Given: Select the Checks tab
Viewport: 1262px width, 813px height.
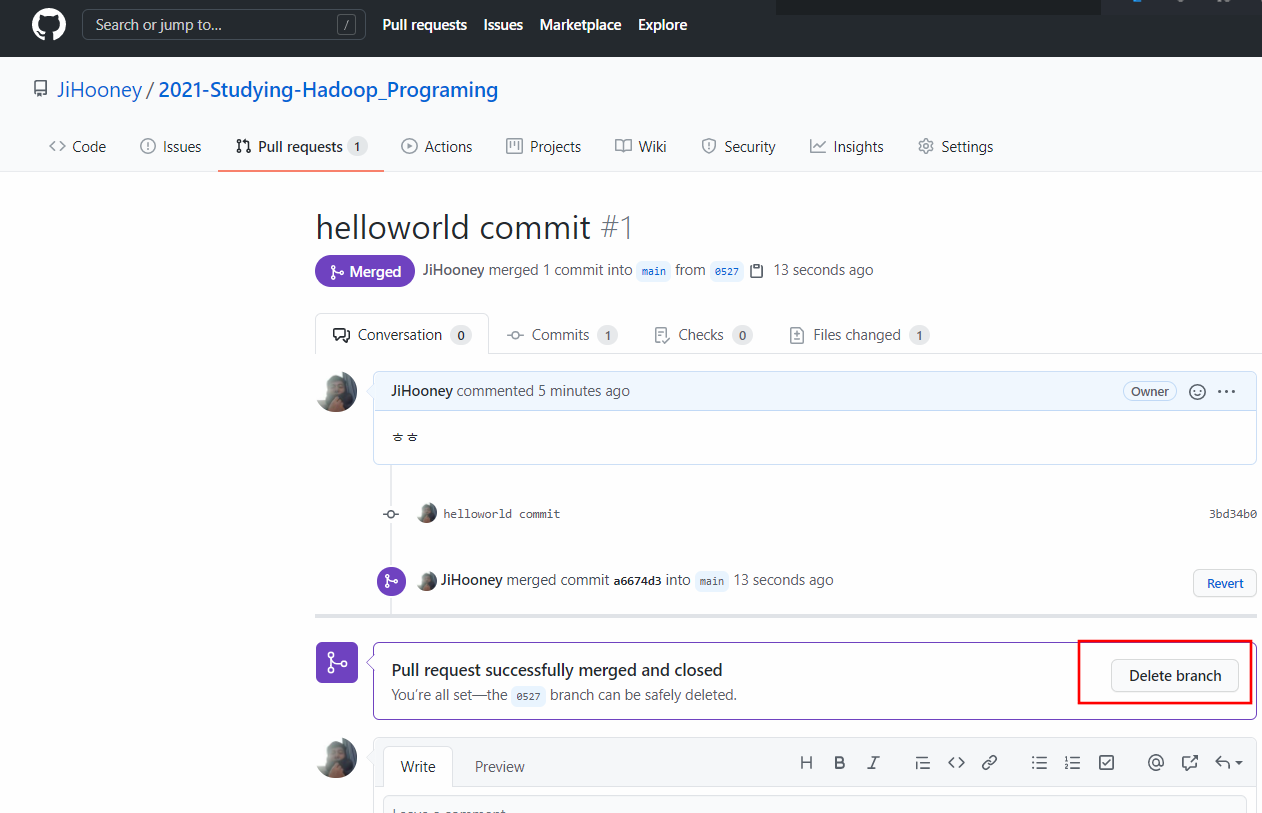Looking at the screenshot, I should click(702, 335).
